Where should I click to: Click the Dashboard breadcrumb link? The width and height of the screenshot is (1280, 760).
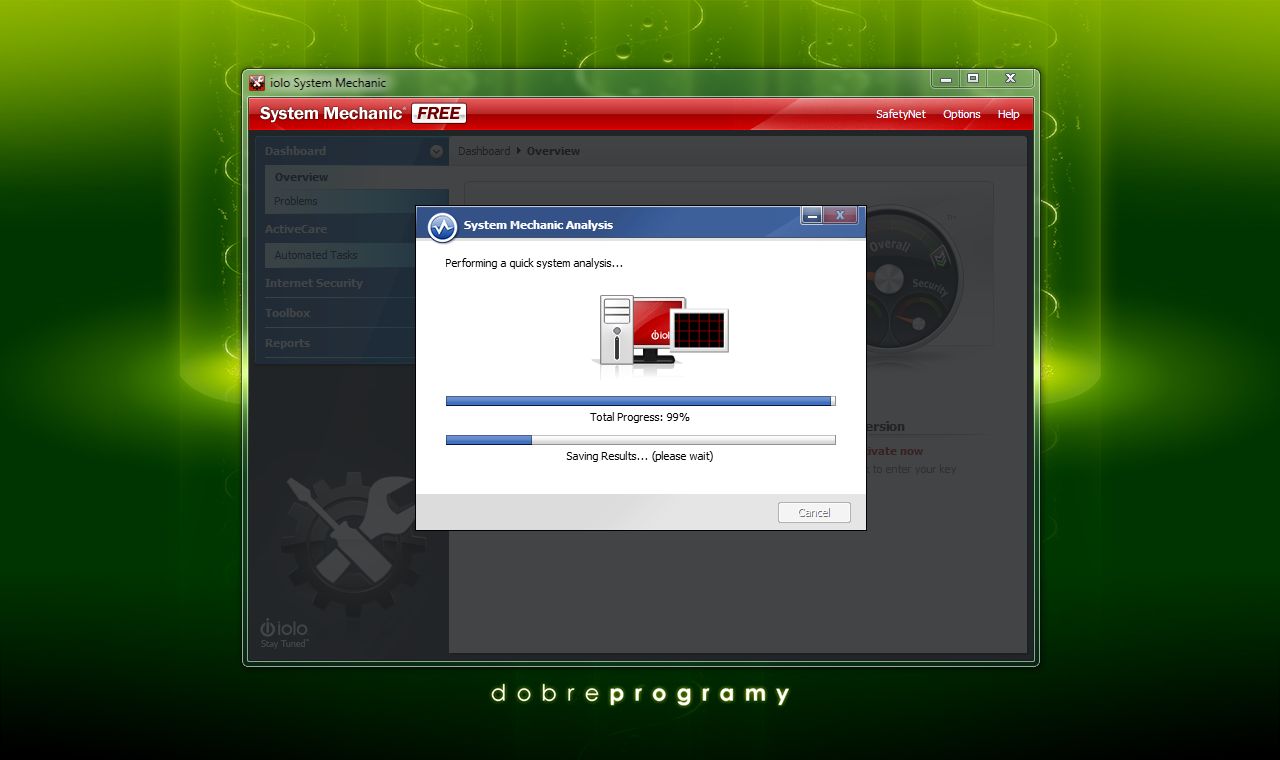click(x=484, y=151)
